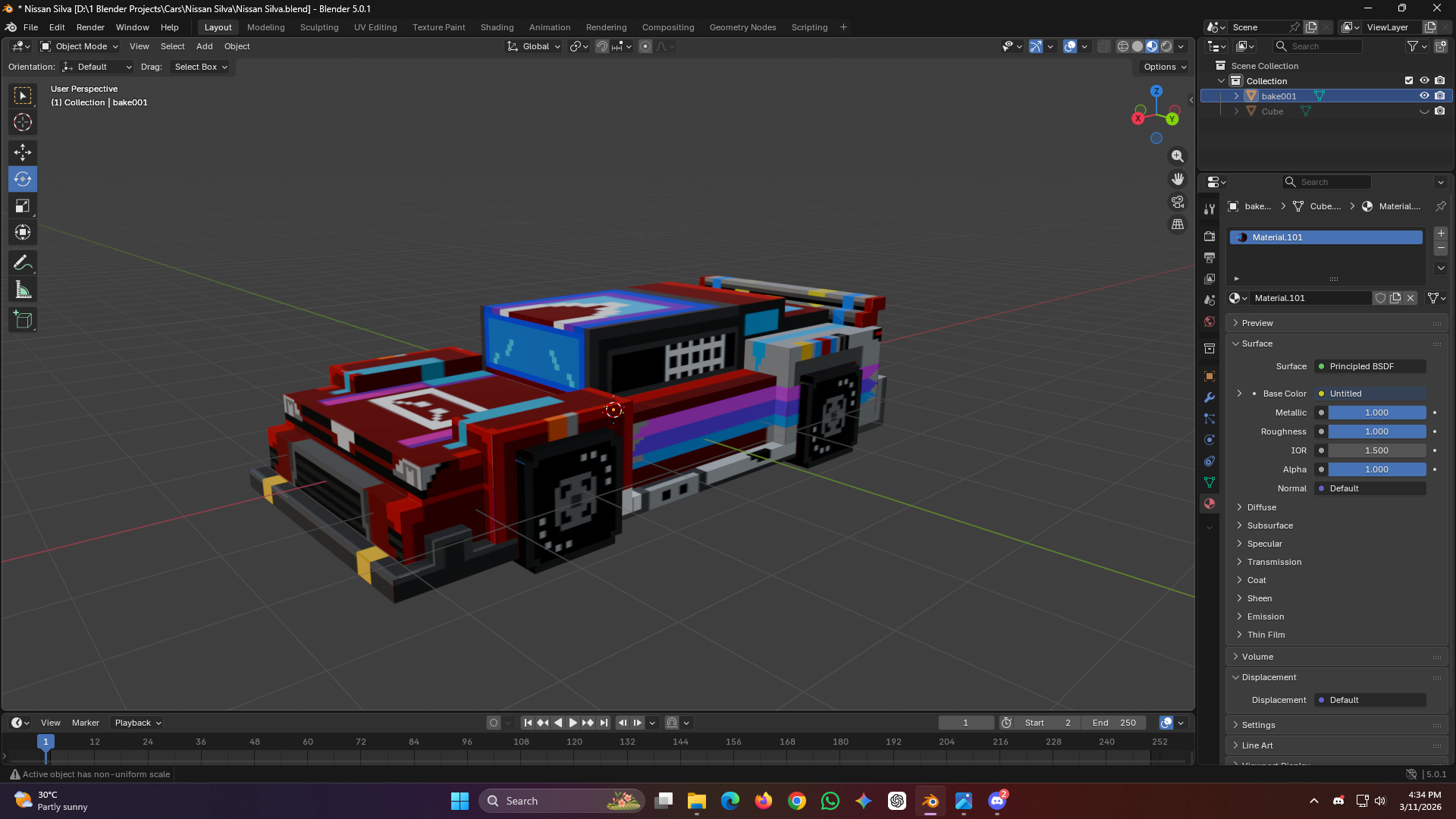This screenshot has height=819, width=1456.
Task: Hide bake001 in viewport via eye icon
Action: click(x=1424, y=96)
